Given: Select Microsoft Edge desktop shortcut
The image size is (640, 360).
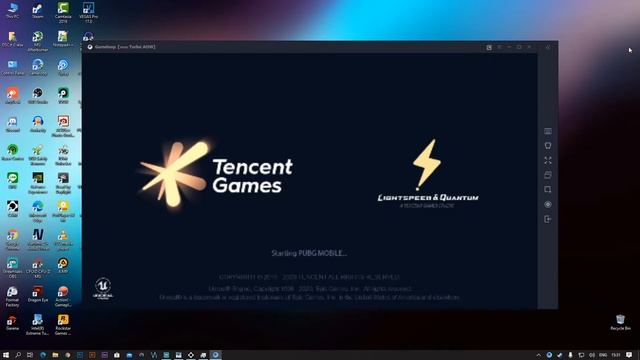Looking at the screenshot, I should point(38,211).
